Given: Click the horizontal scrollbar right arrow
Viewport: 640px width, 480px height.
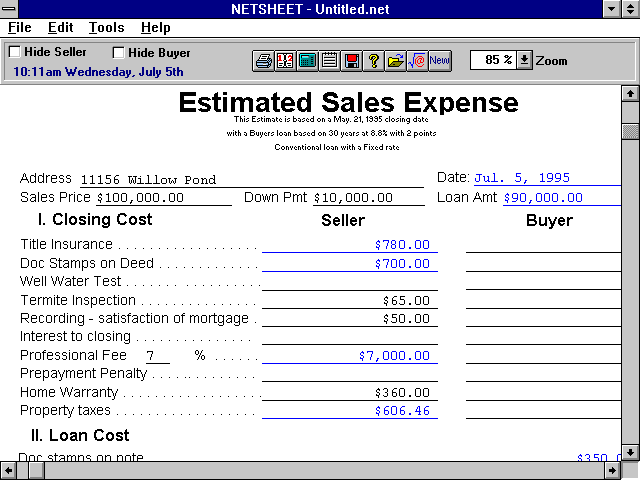Looking at the screenshot, I should [611, 469].
